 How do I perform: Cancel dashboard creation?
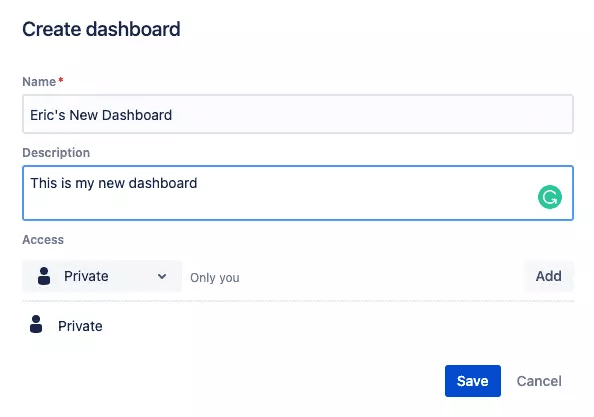tap(539, 381)
